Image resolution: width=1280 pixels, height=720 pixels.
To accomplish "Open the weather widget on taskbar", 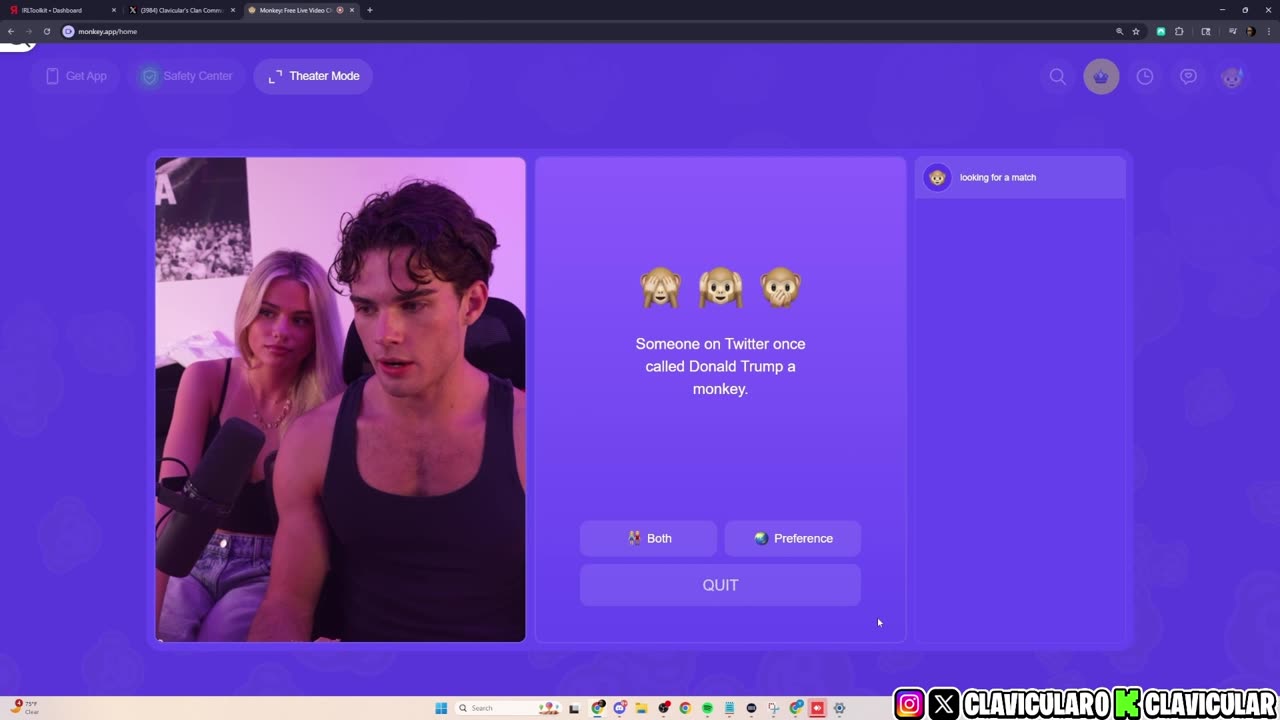I will (x=26, y=707).
